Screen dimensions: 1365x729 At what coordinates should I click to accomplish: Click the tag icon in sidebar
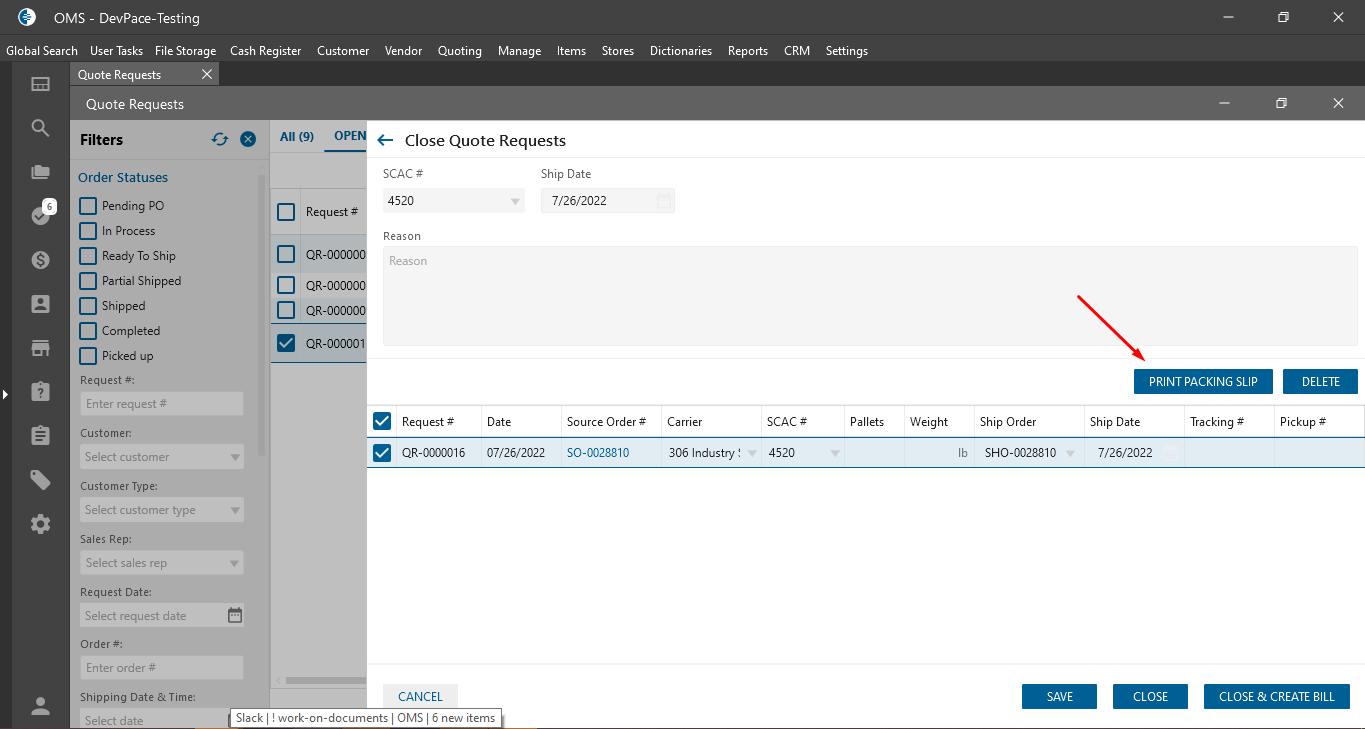click(x=40, y=480)
